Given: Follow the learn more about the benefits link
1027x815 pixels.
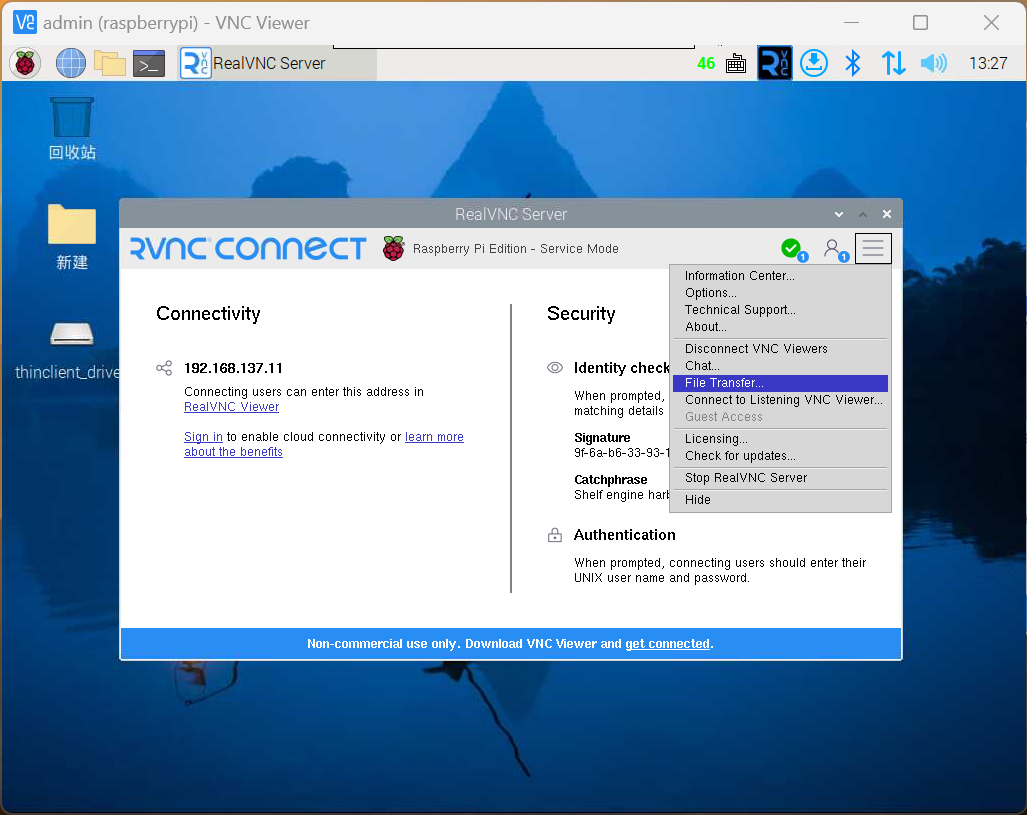Looking at the screenshot, I should tap(434, 437).
